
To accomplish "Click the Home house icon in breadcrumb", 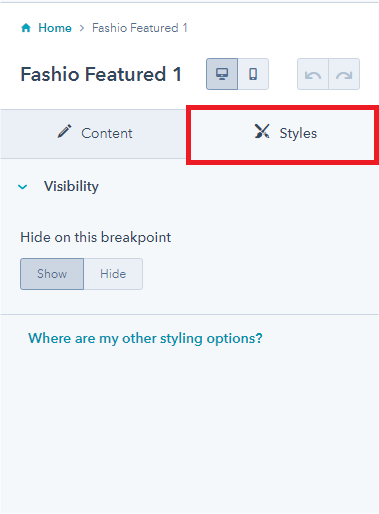I will 26,28.
